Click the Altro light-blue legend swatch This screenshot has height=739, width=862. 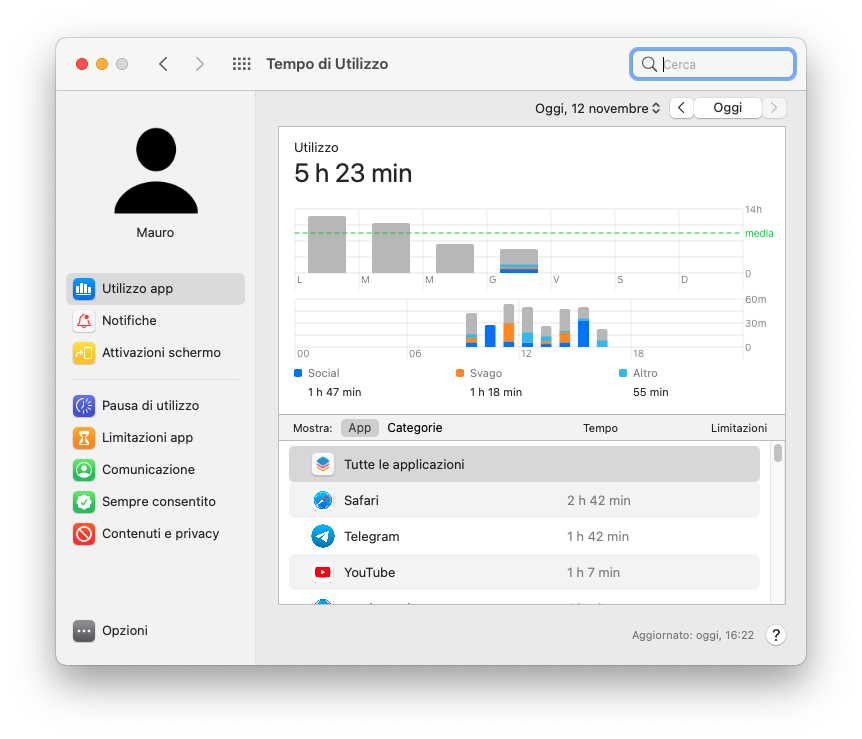click(x=622, y=373)
